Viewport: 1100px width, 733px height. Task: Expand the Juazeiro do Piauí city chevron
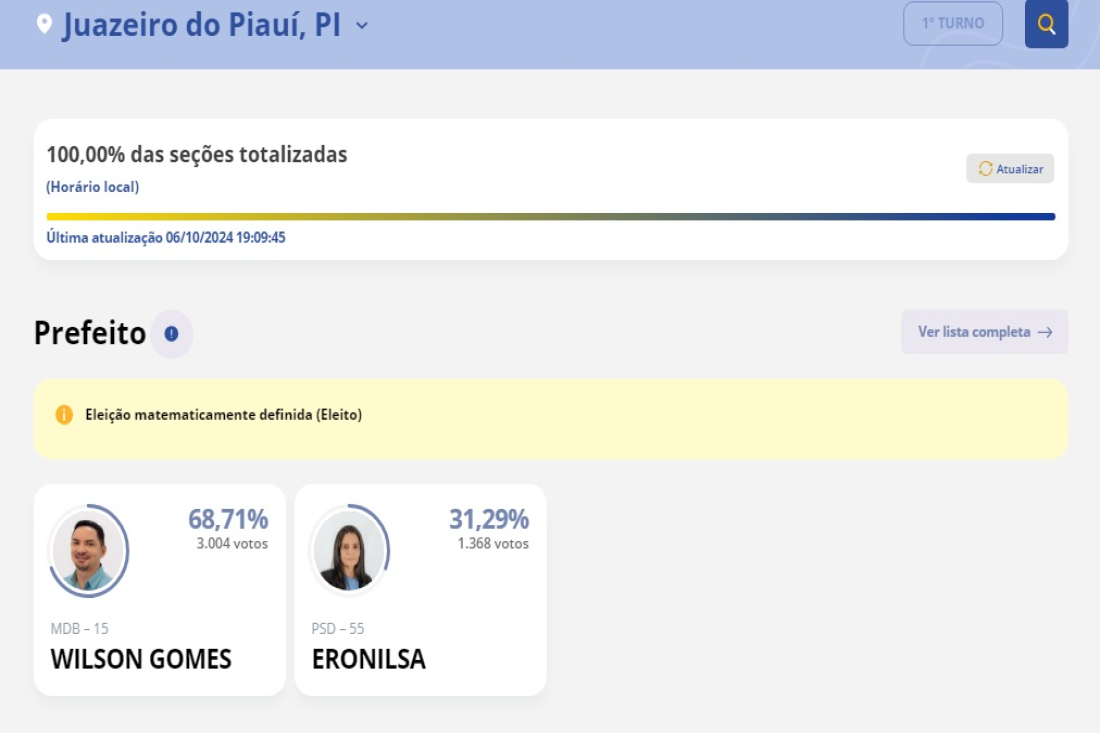click(x=362, y=26)
